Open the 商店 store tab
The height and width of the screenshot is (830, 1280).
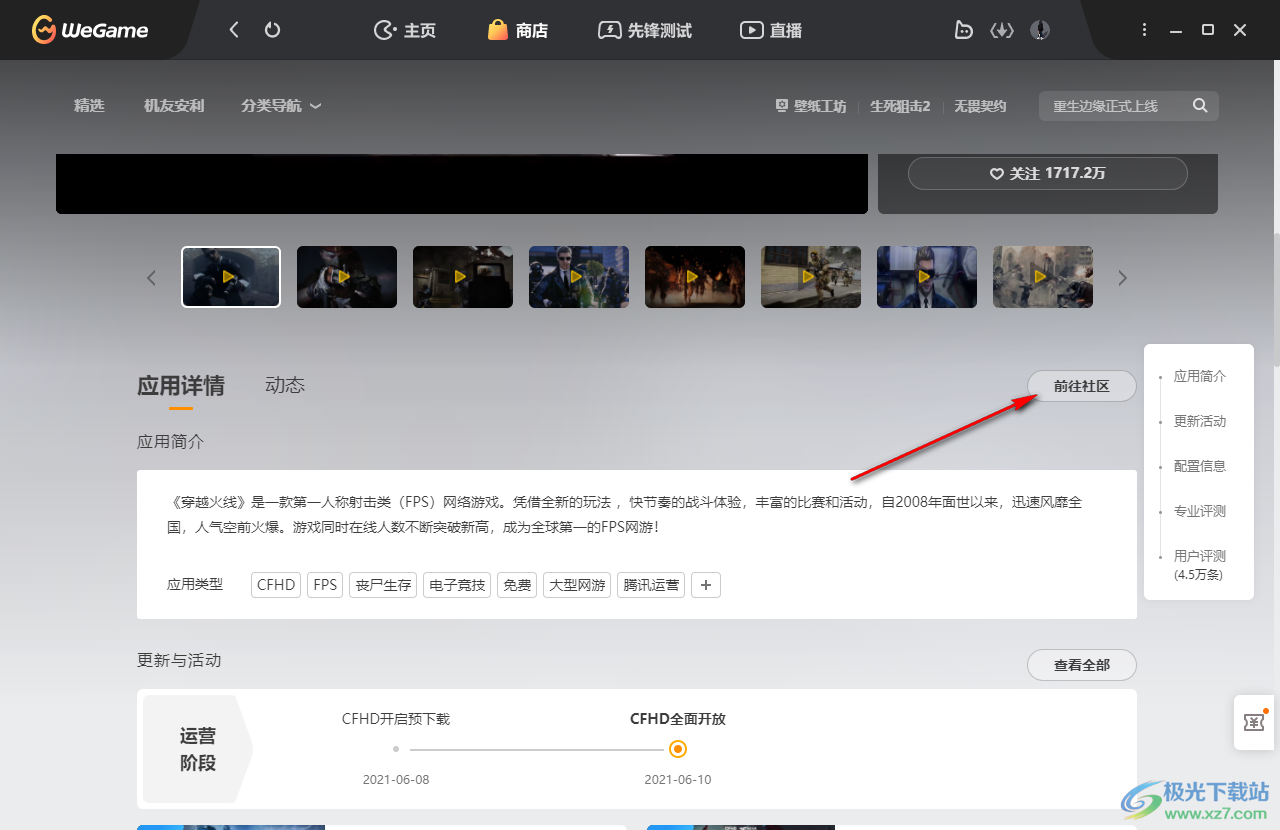(518, 30)
